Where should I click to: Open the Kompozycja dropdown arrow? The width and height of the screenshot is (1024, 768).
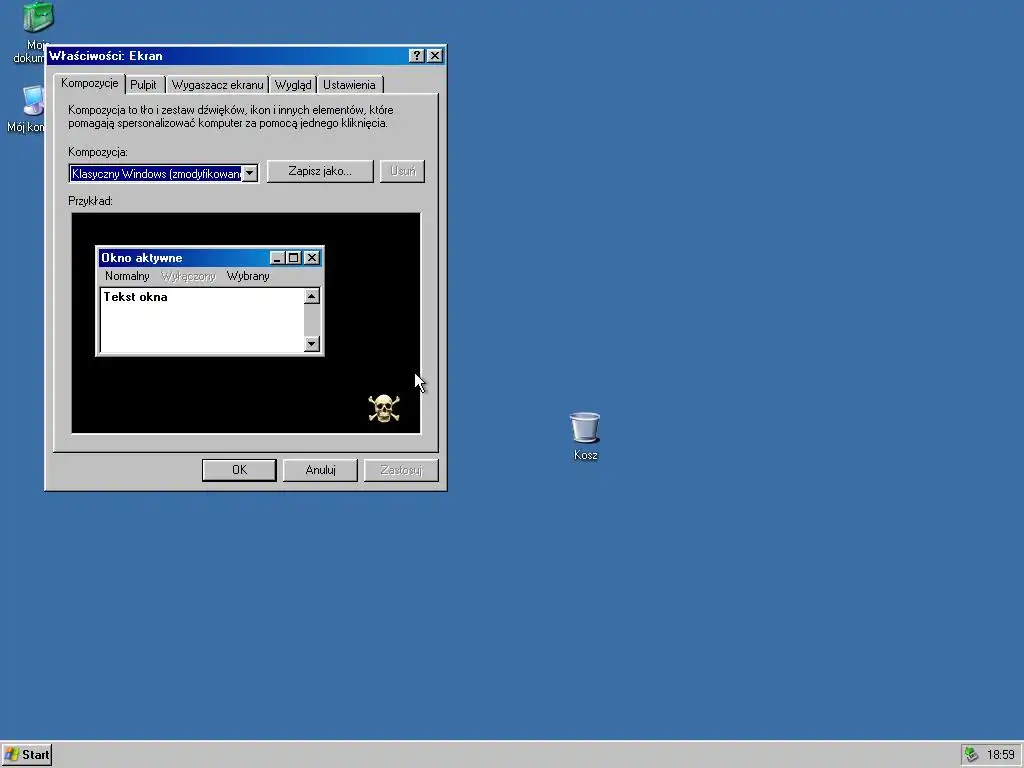tap(249, 173)
